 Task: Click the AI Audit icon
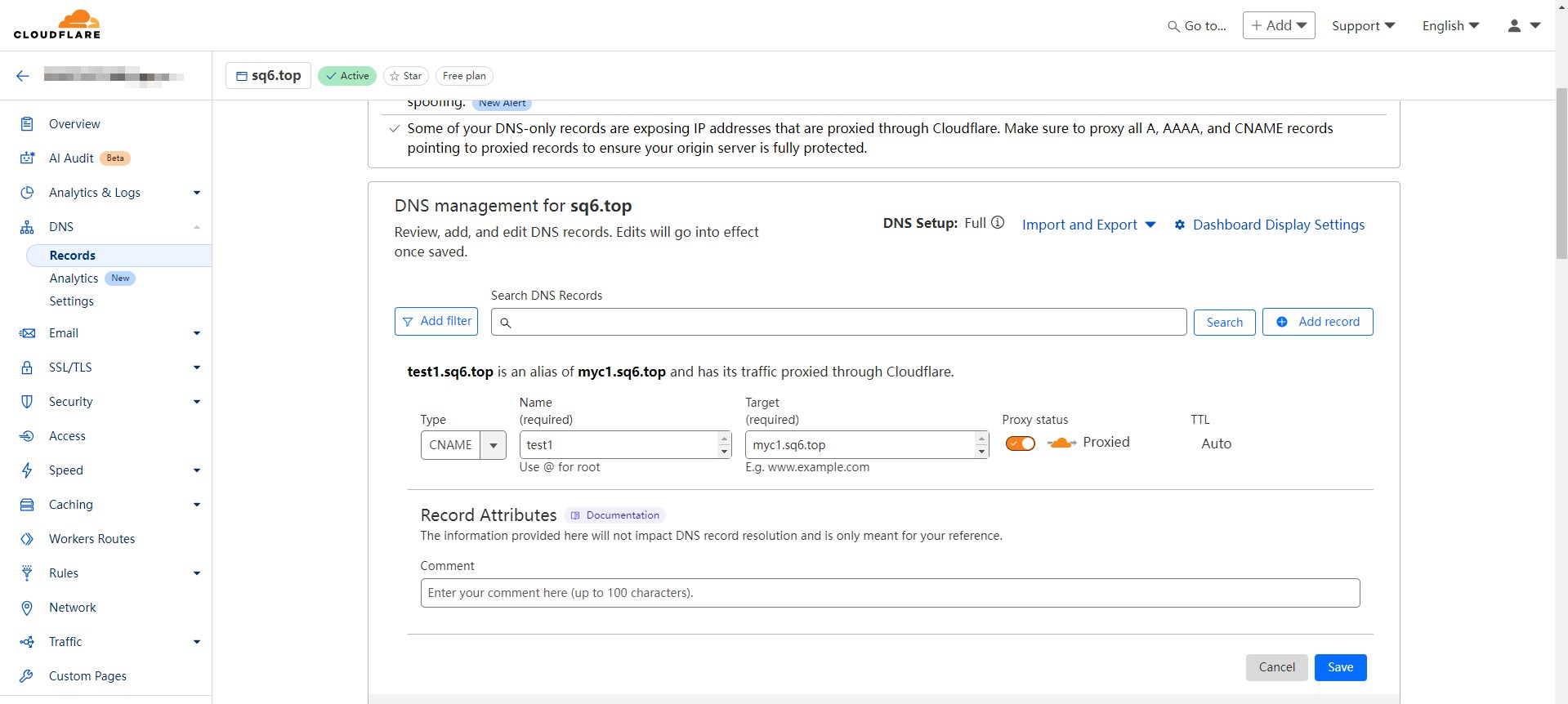(x=27, y=158)
